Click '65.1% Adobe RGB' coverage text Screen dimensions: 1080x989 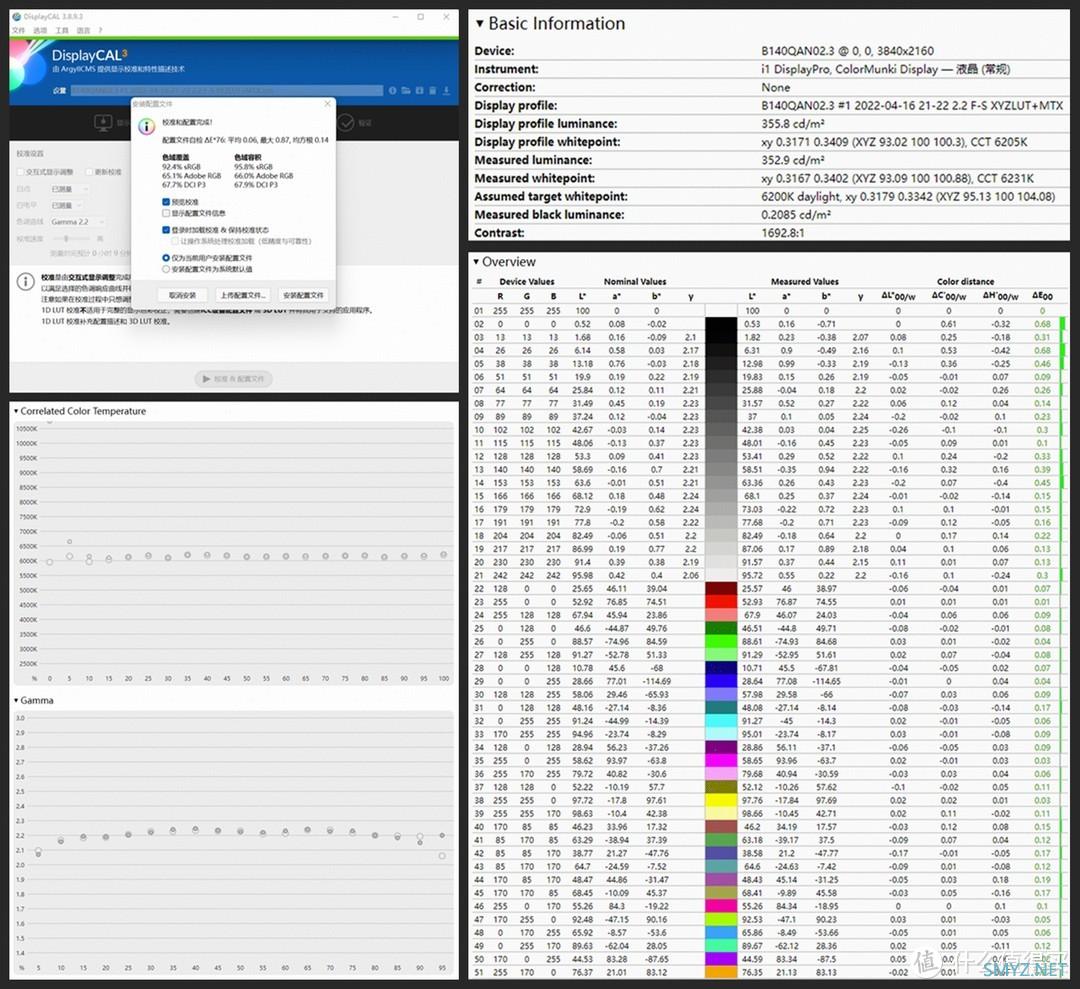pos(192,176)
